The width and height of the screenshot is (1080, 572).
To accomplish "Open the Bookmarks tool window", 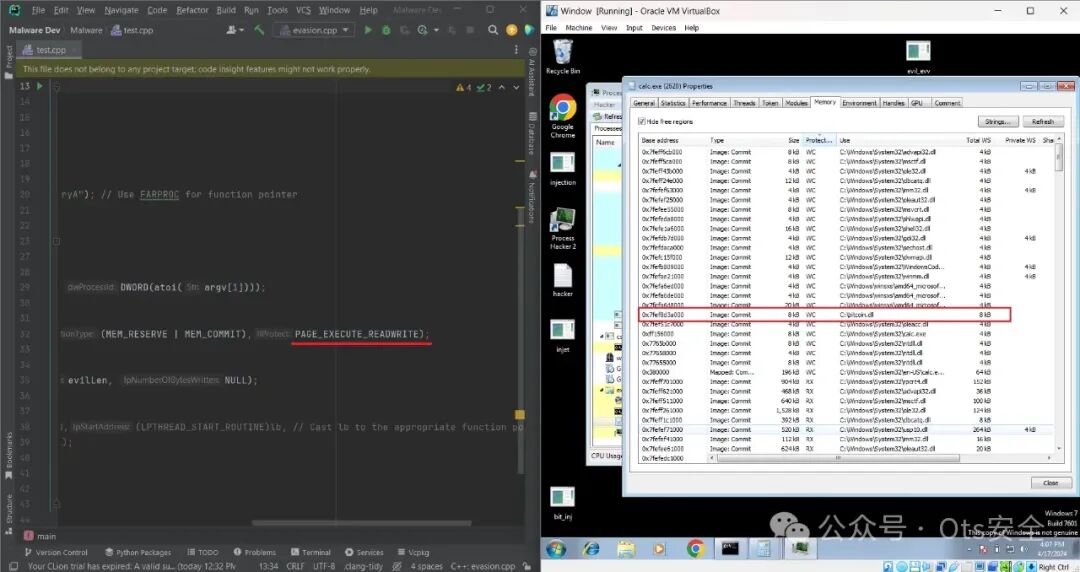I will click(8, 455).
